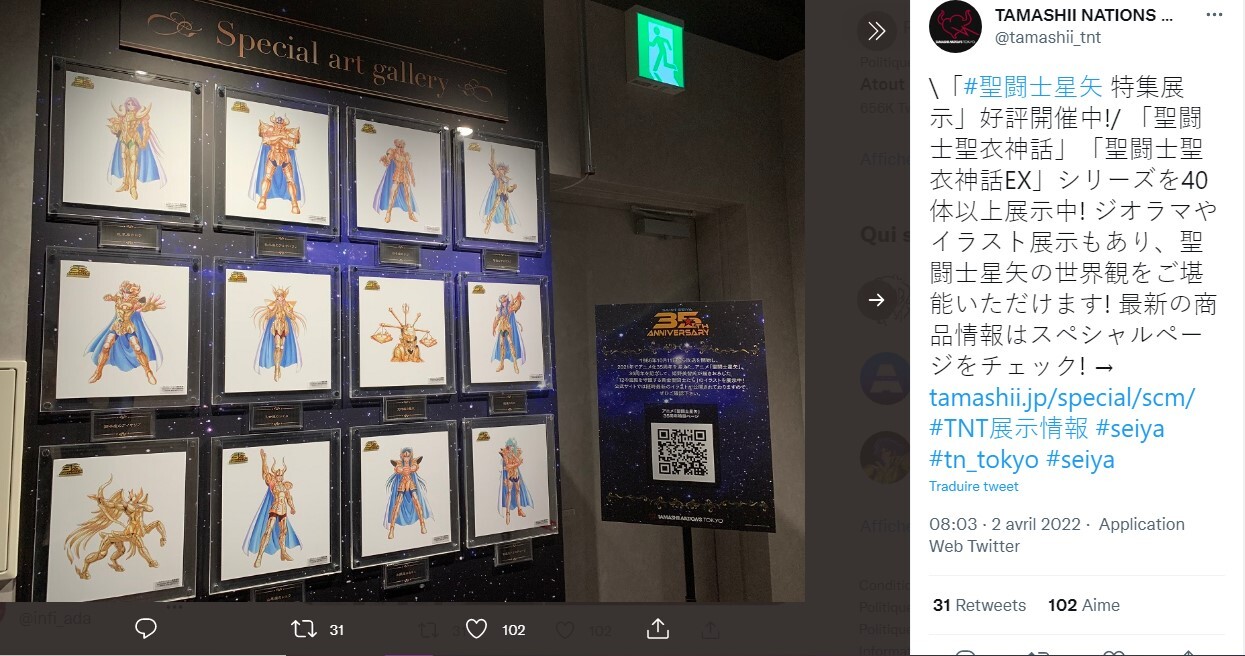The image size is (1245, 656).
Task: Collapse the side panel with double chevron
Action: coord(877,32)
